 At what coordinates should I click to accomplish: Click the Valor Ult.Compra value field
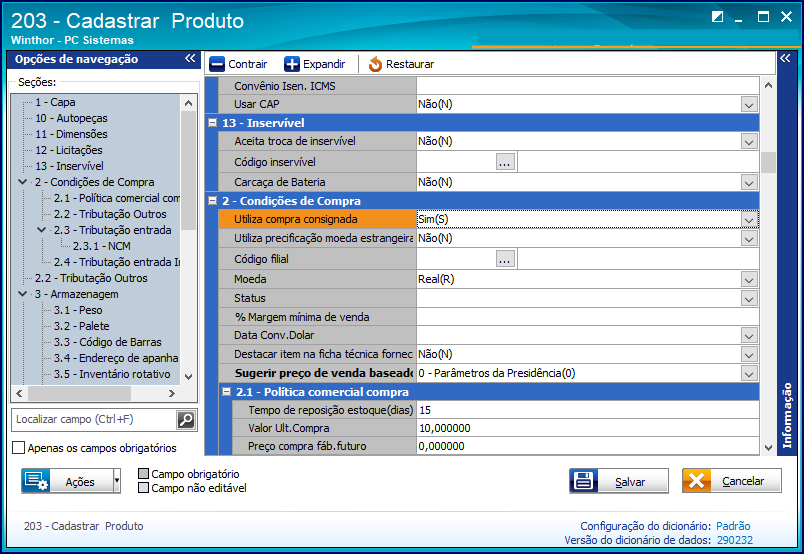pos(588,428)
